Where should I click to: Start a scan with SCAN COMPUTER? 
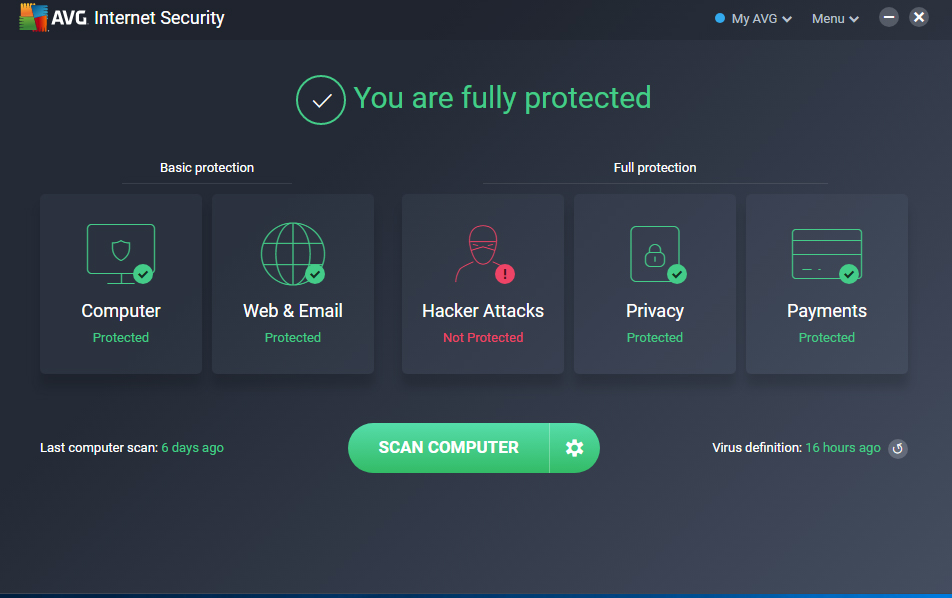pos(447,447)
